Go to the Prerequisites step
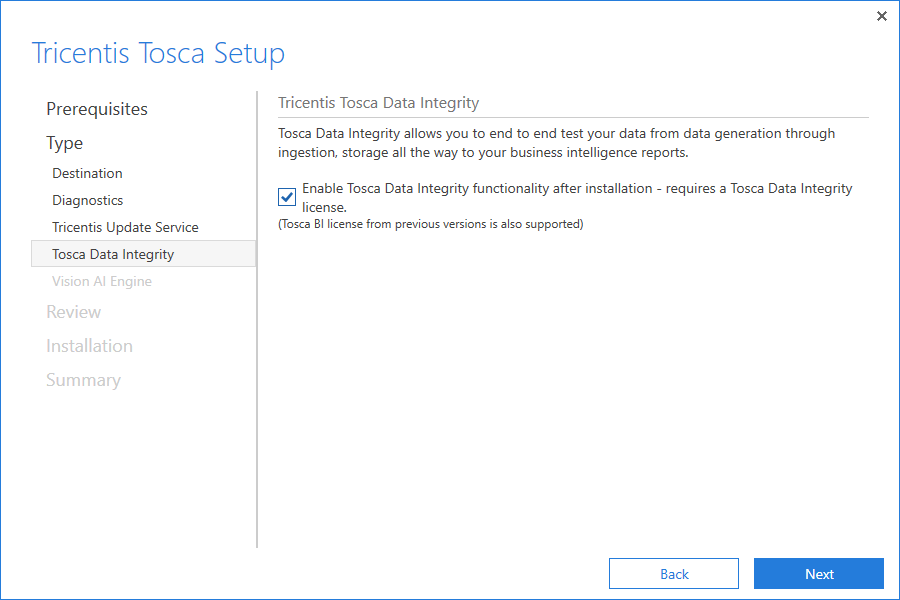The image size is (900, 600). pos(97,109)
